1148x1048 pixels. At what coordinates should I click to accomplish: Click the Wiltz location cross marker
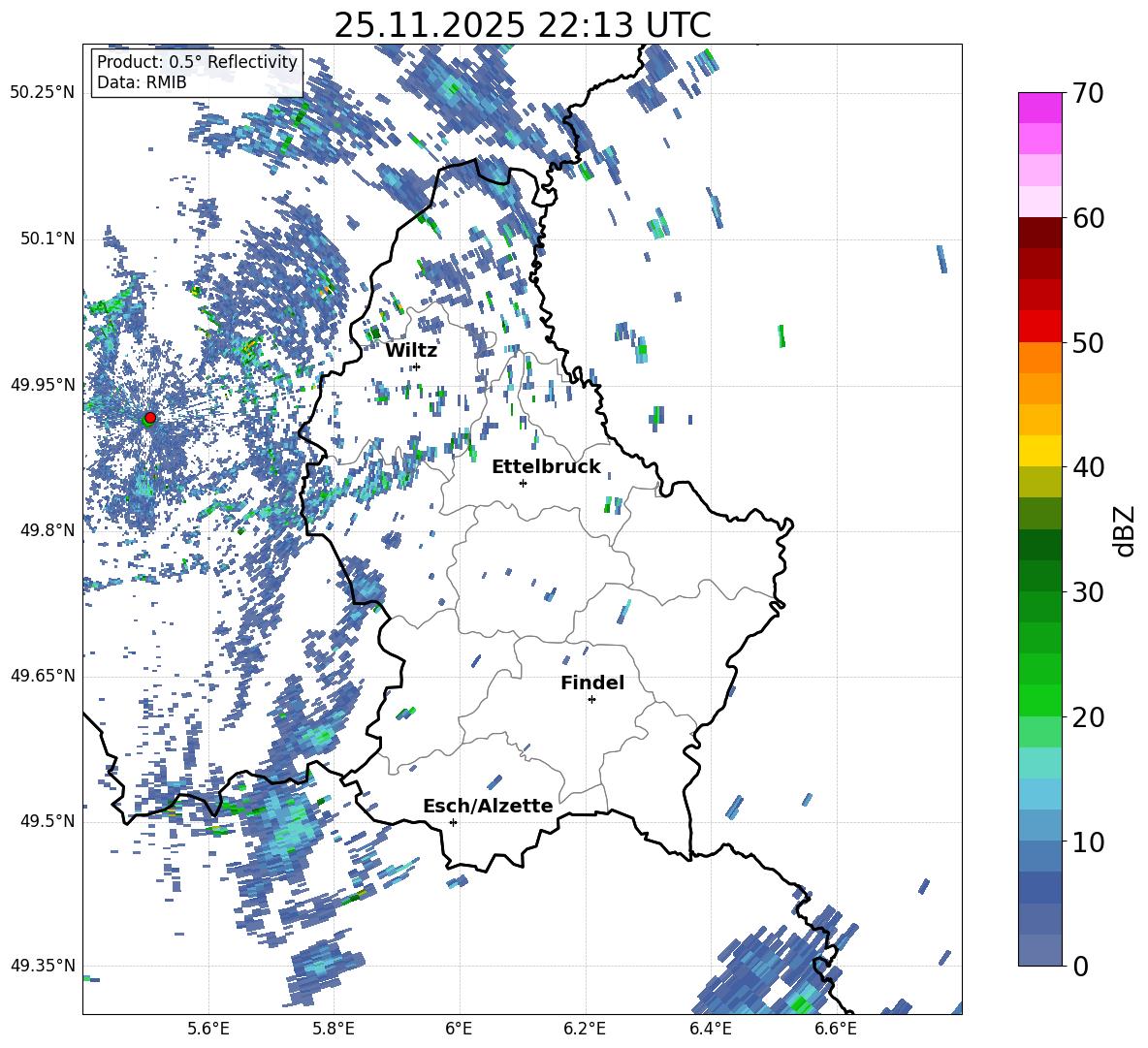point(417,366)
